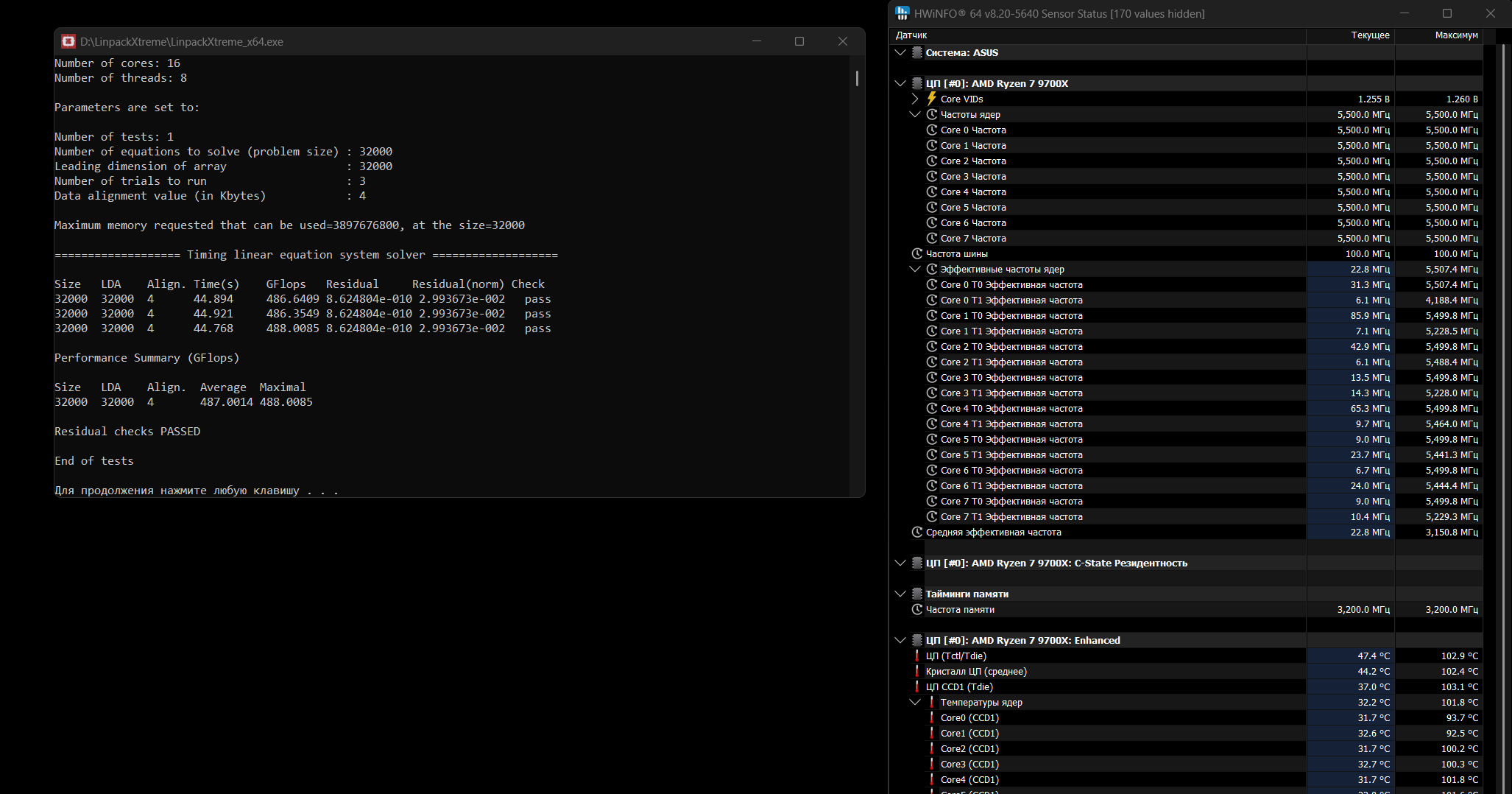The image size is (1512, 794).
Task: Click the clock icon for Средняя эффективная частота
Action: (917, 532)
